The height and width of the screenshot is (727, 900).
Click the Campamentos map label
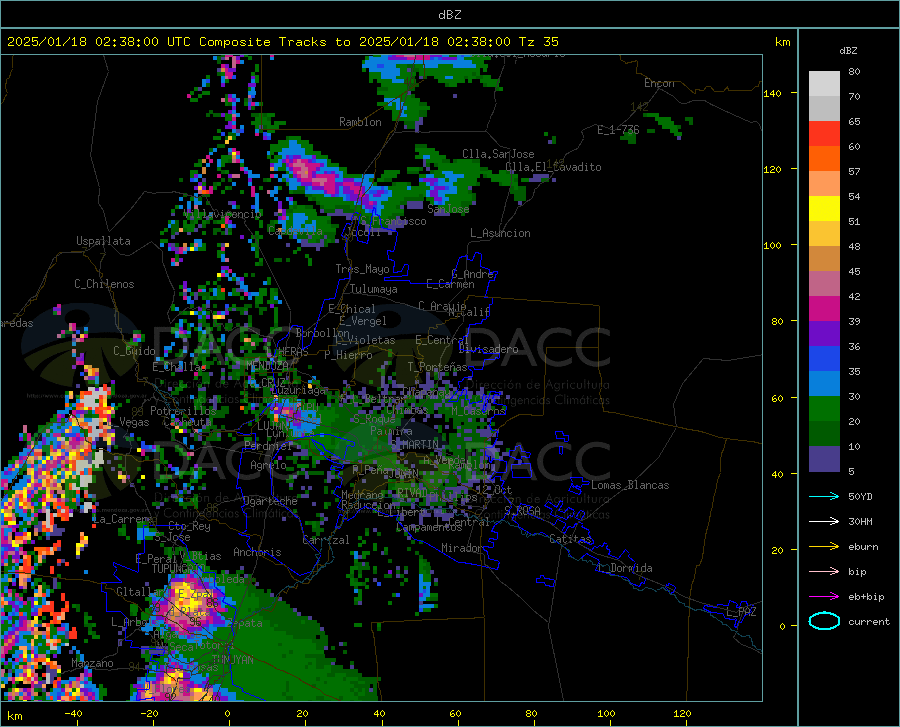[x=429, y=527]
